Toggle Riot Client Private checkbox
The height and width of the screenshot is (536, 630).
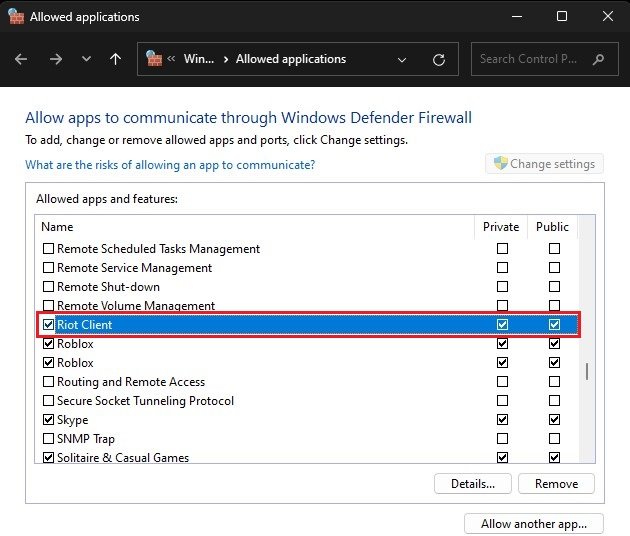(x=502, y=325)
